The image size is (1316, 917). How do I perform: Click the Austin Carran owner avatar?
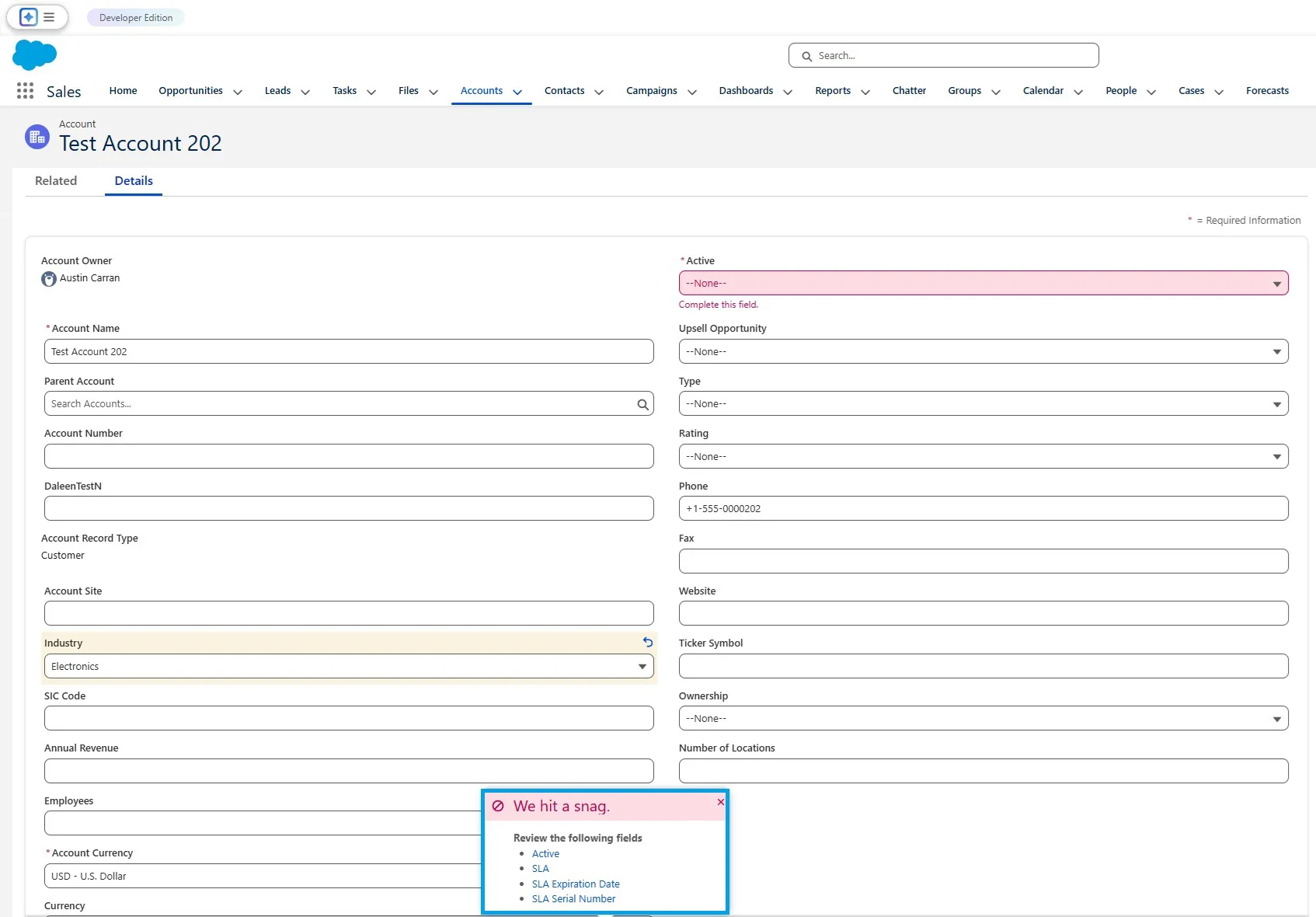coord(49,279)
